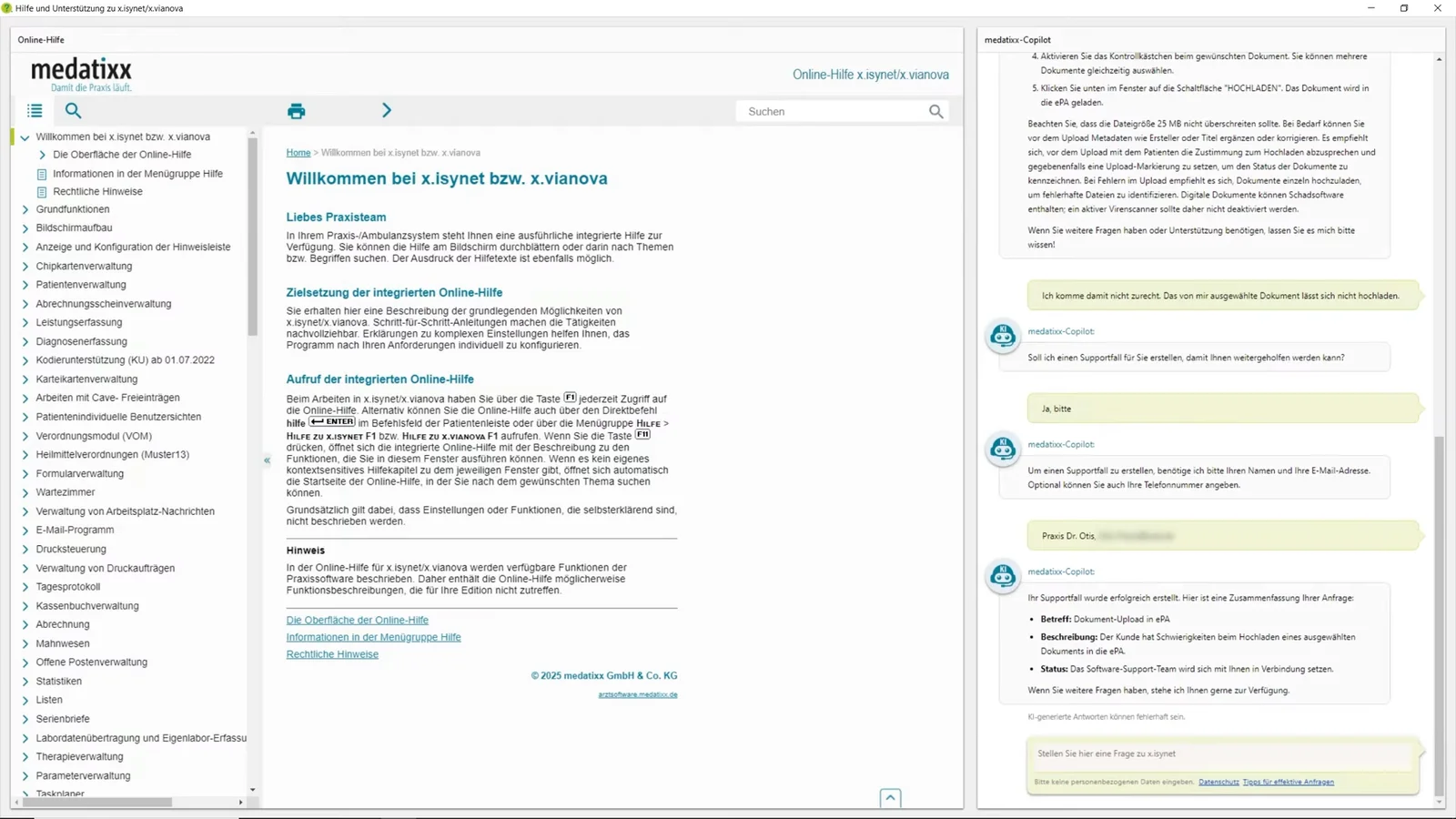Expand the Grundfunktionen tree node
This screenshot has width=1456, height=819.
pyautogui.click(x=25, y=209)
